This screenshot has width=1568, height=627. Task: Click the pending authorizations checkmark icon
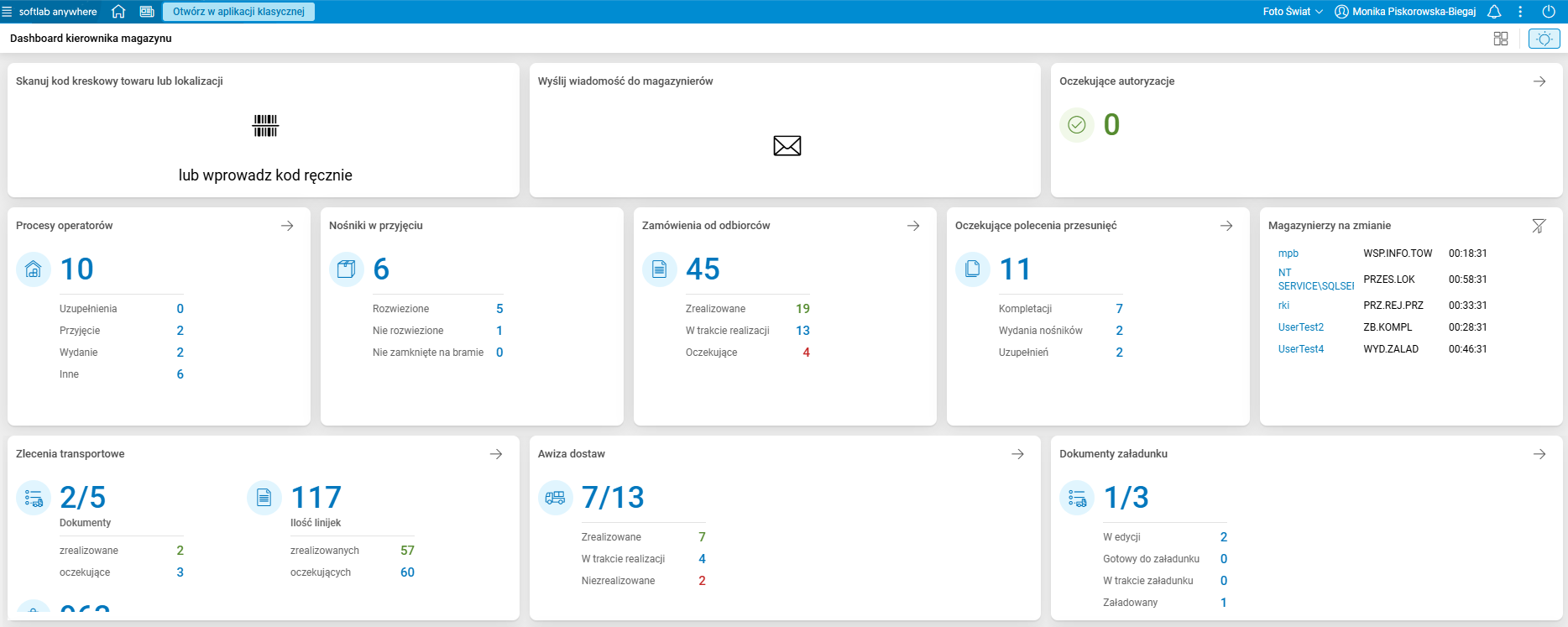pos(1077,125)
